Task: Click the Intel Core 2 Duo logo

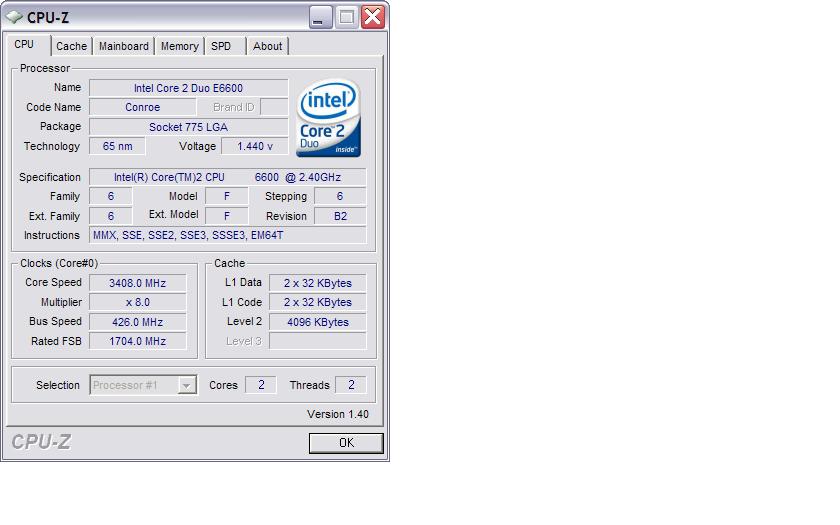Action: [x=328, y=118]
